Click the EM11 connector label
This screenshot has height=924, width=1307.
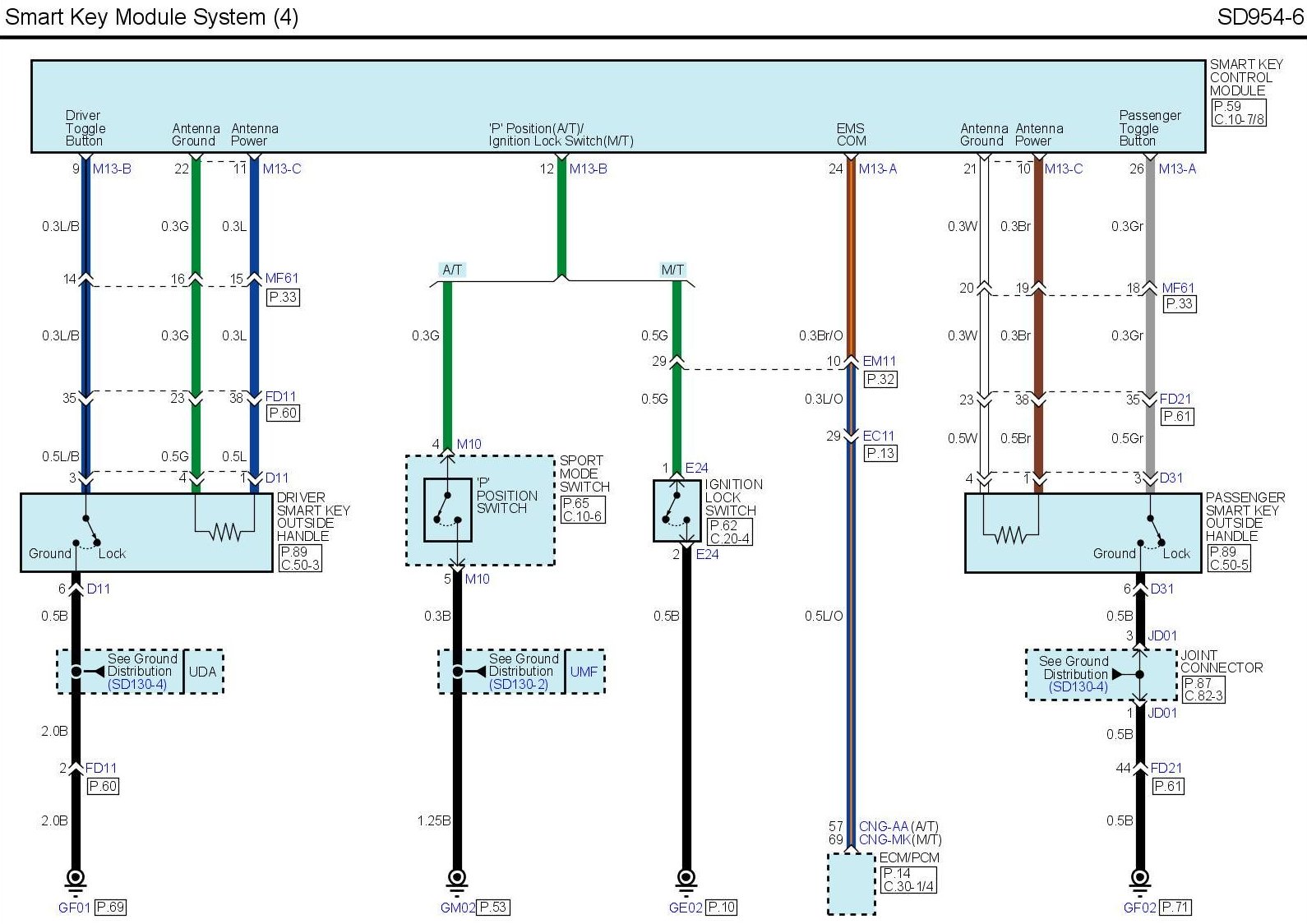pos(879,361)
